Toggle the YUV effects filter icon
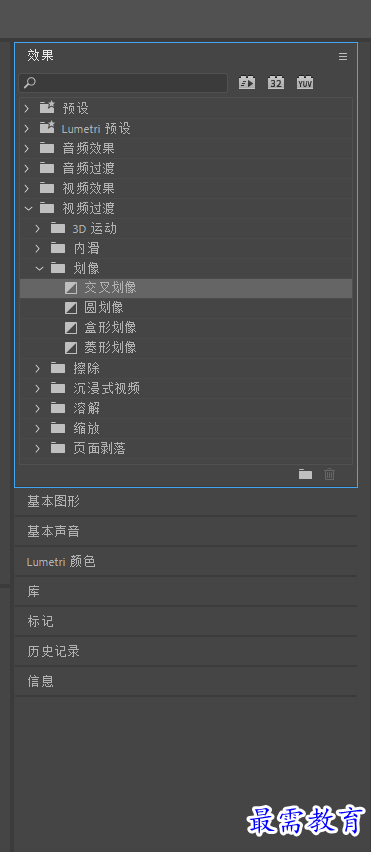 coord(305,83)
